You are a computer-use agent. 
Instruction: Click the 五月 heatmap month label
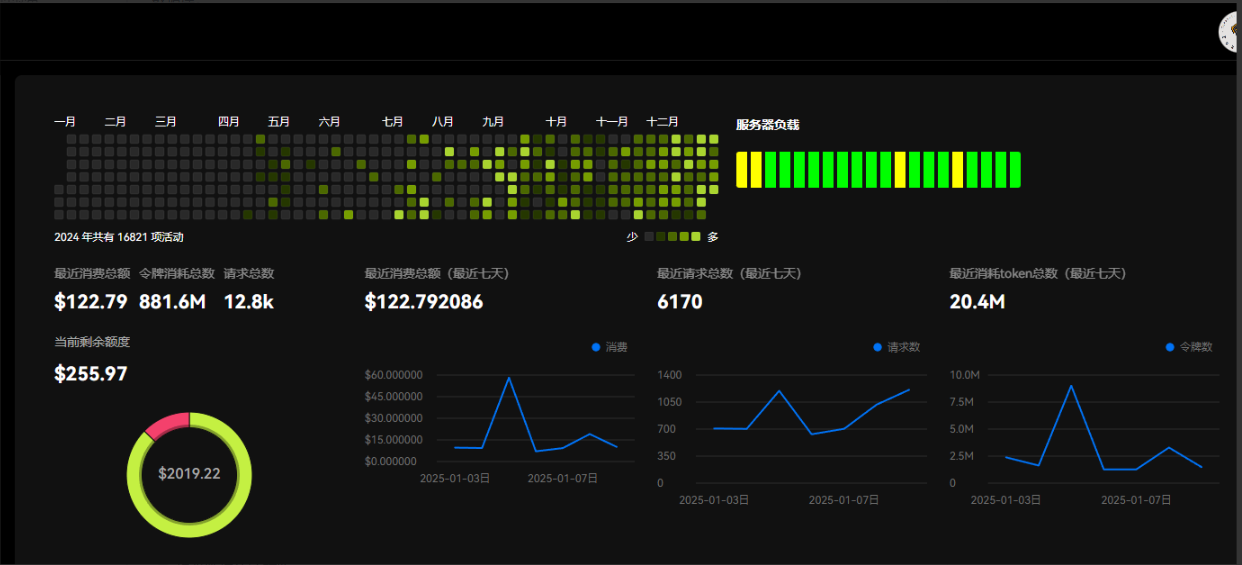tap(279, 122)
